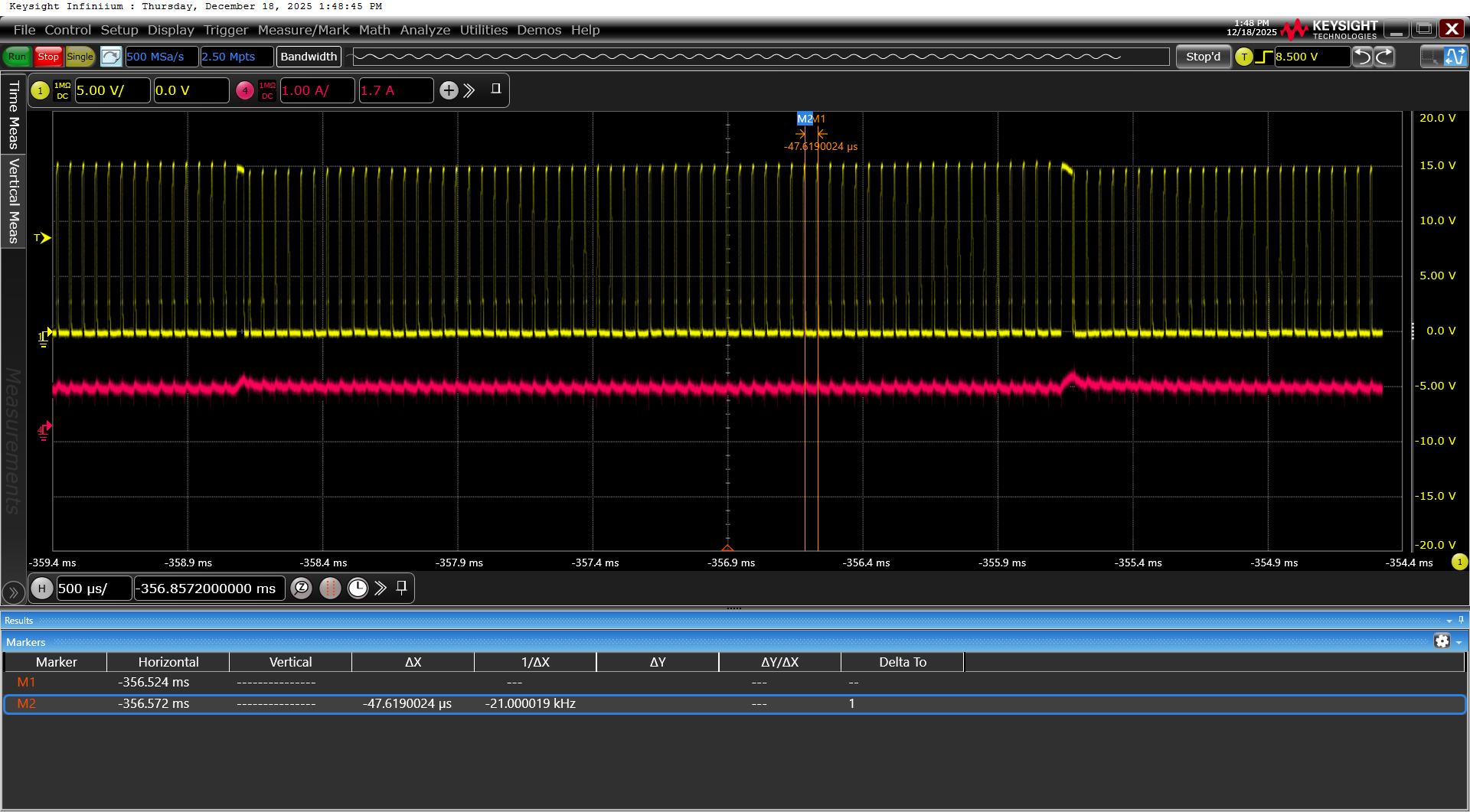
Task: Click channel 4 1MΩ DC coupling icon
Action: [x=267, y=90]
